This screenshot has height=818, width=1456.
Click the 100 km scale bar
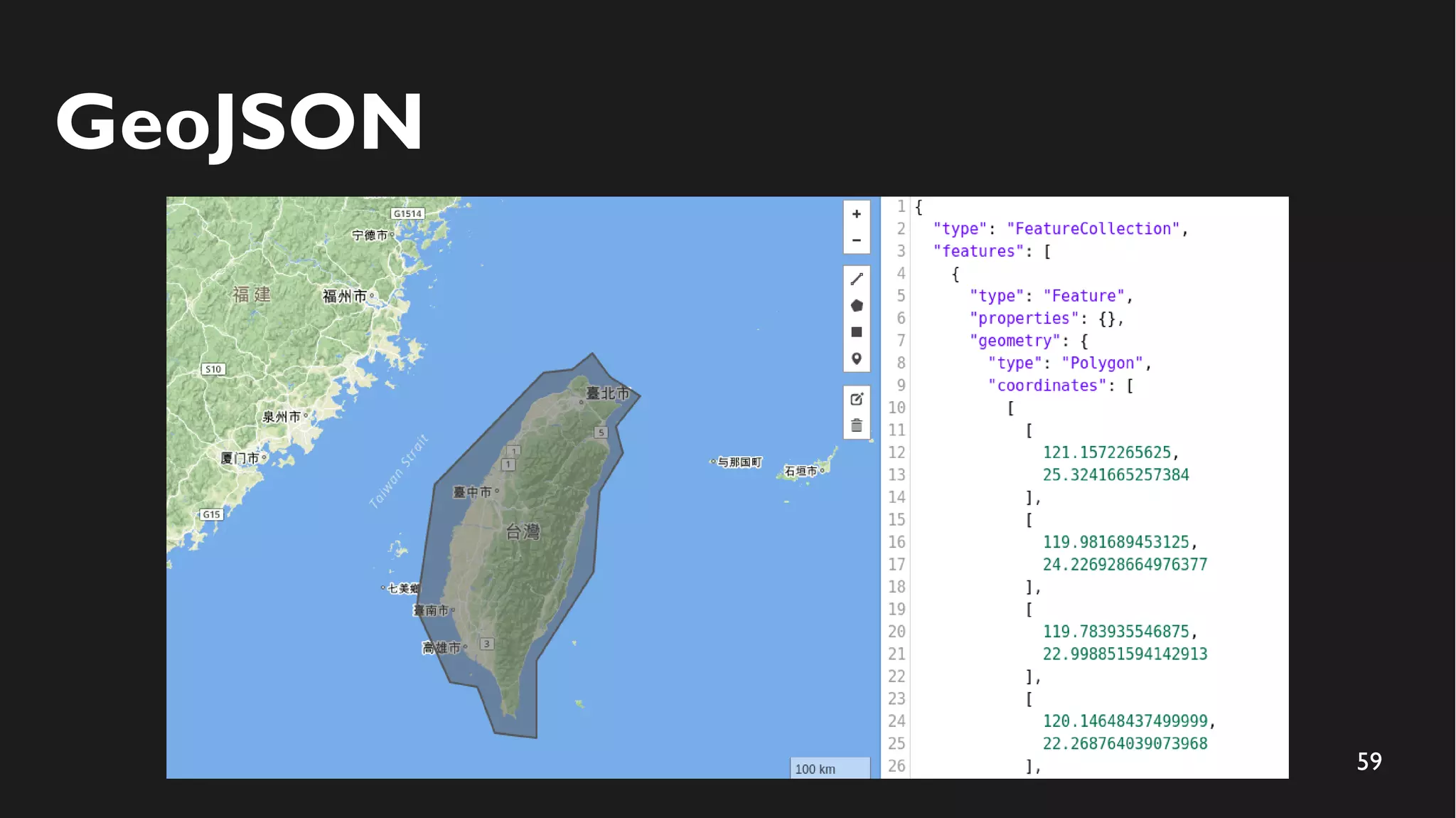coord(830,768)
